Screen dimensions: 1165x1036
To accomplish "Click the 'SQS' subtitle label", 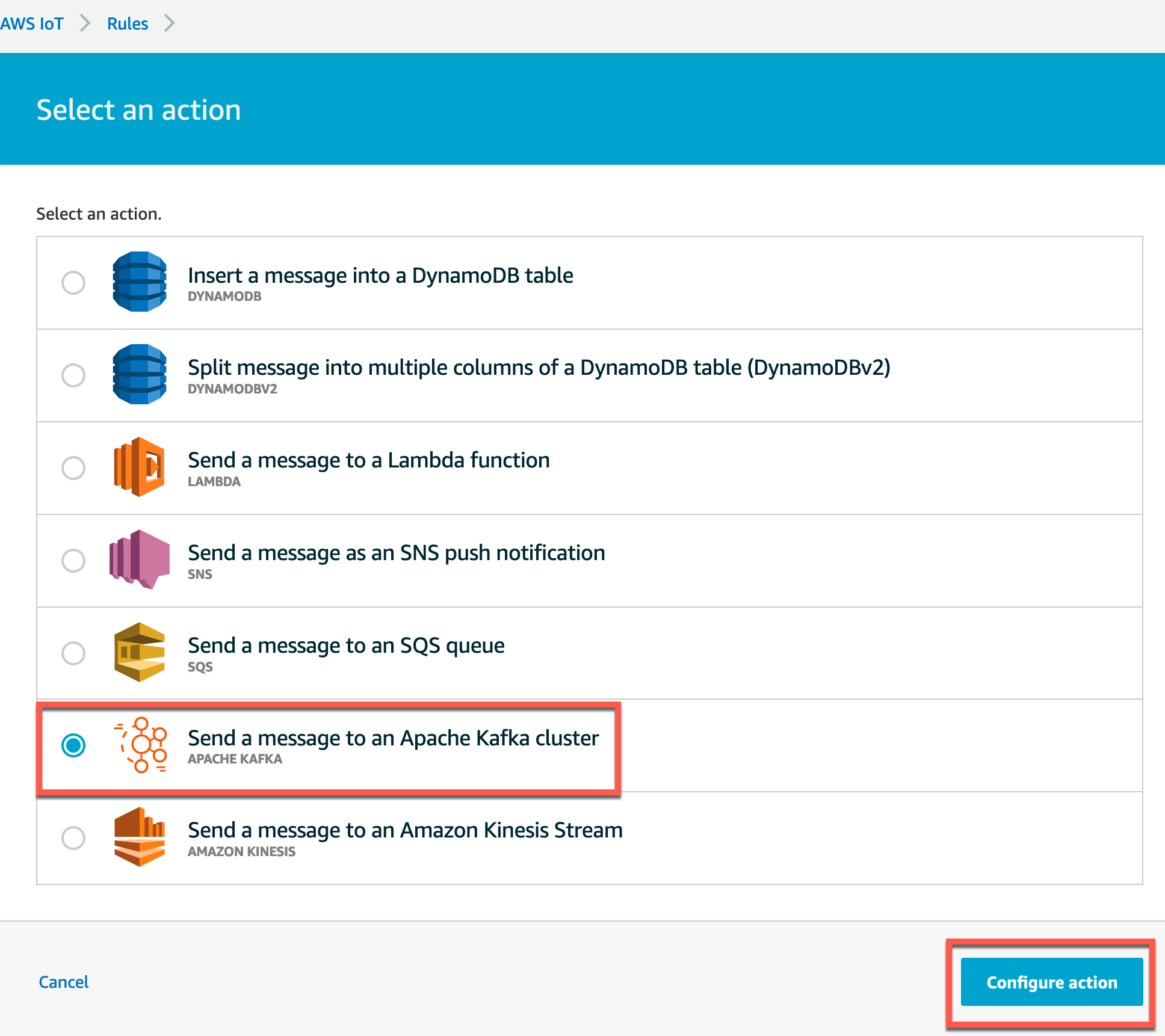I will [x=200, y=667].
